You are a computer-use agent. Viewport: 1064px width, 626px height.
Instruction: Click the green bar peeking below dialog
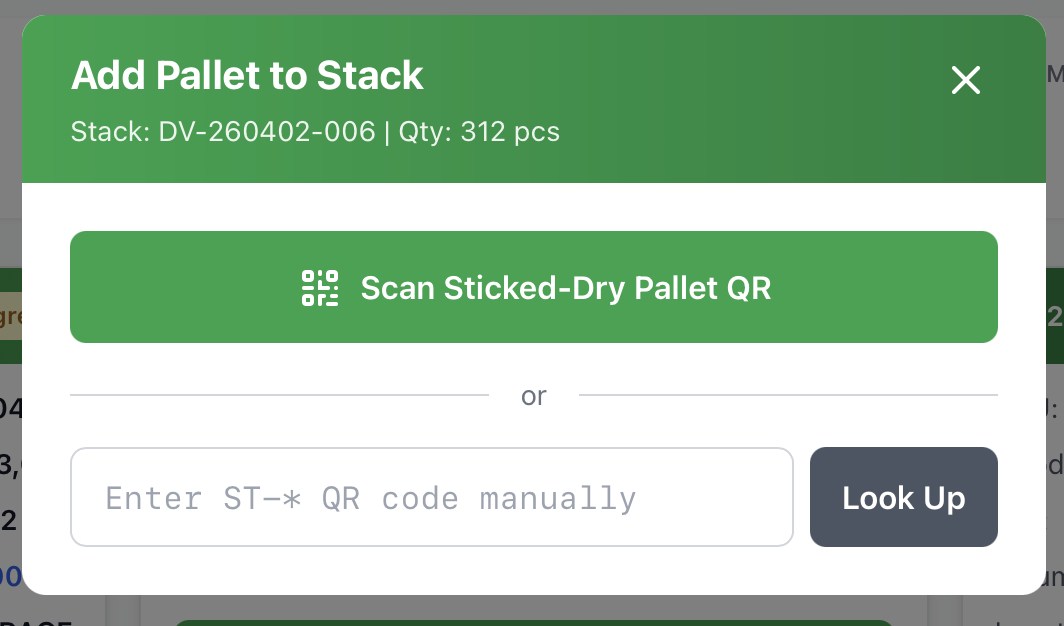coord(532,622)
